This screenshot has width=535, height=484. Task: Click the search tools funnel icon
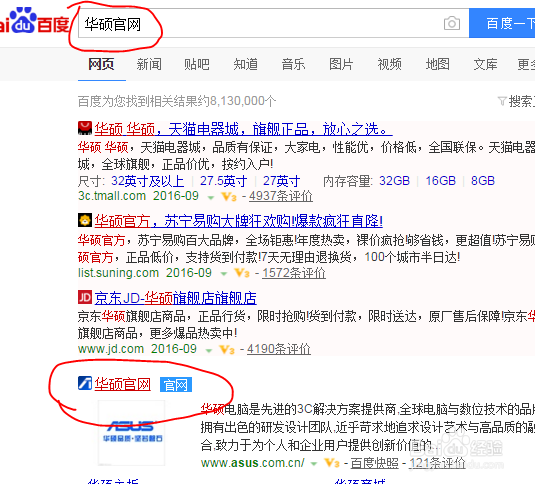point(502,101)
